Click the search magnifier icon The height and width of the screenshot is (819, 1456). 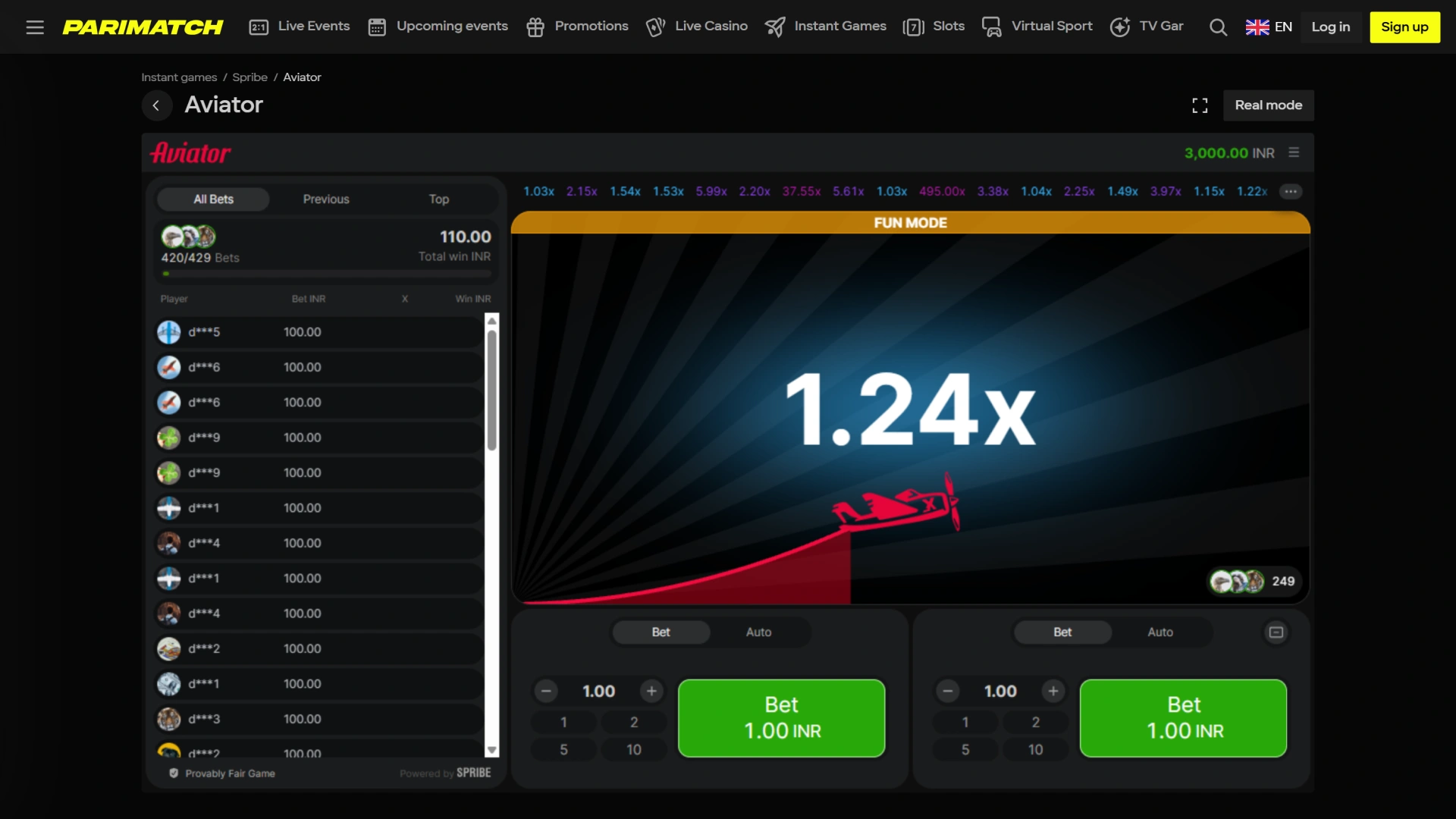[1218, 27]
